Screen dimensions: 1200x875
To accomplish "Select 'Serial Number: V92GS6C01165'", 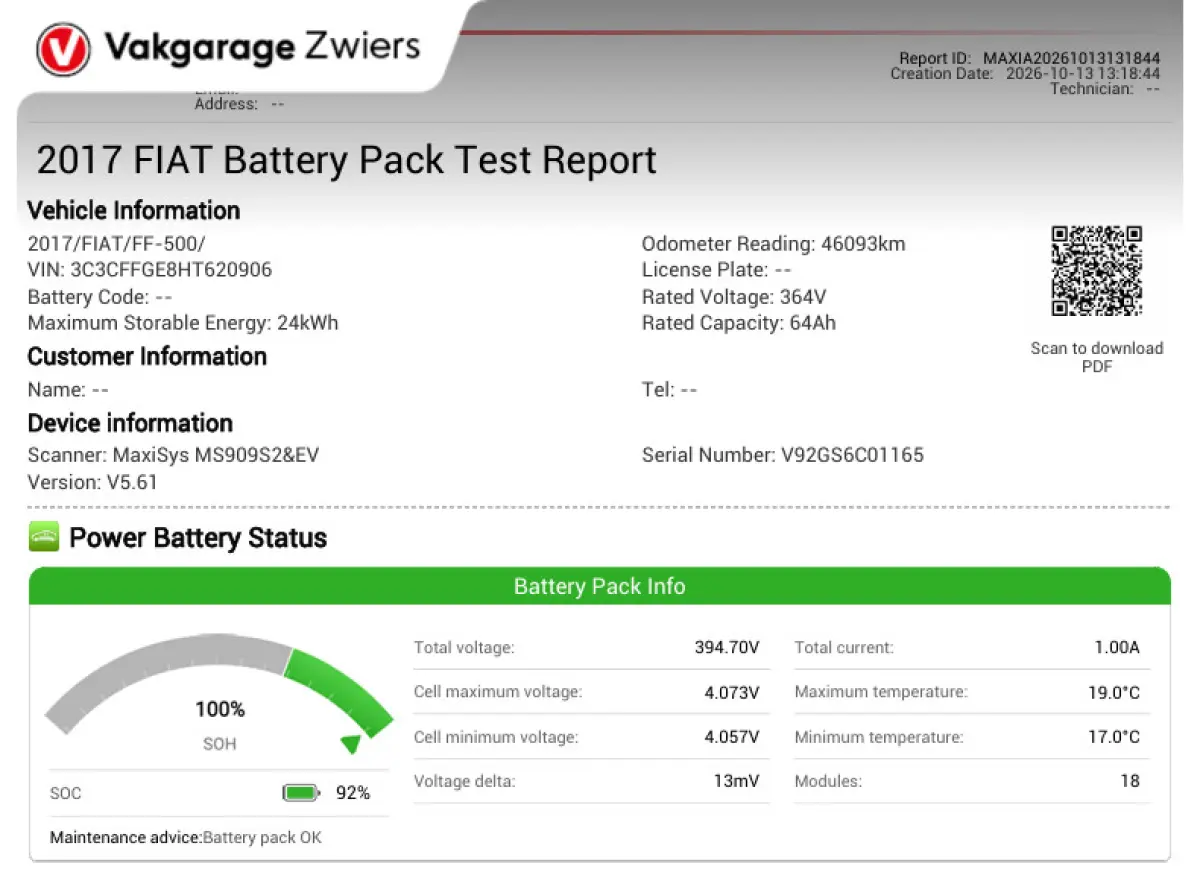I will (783, 455).
